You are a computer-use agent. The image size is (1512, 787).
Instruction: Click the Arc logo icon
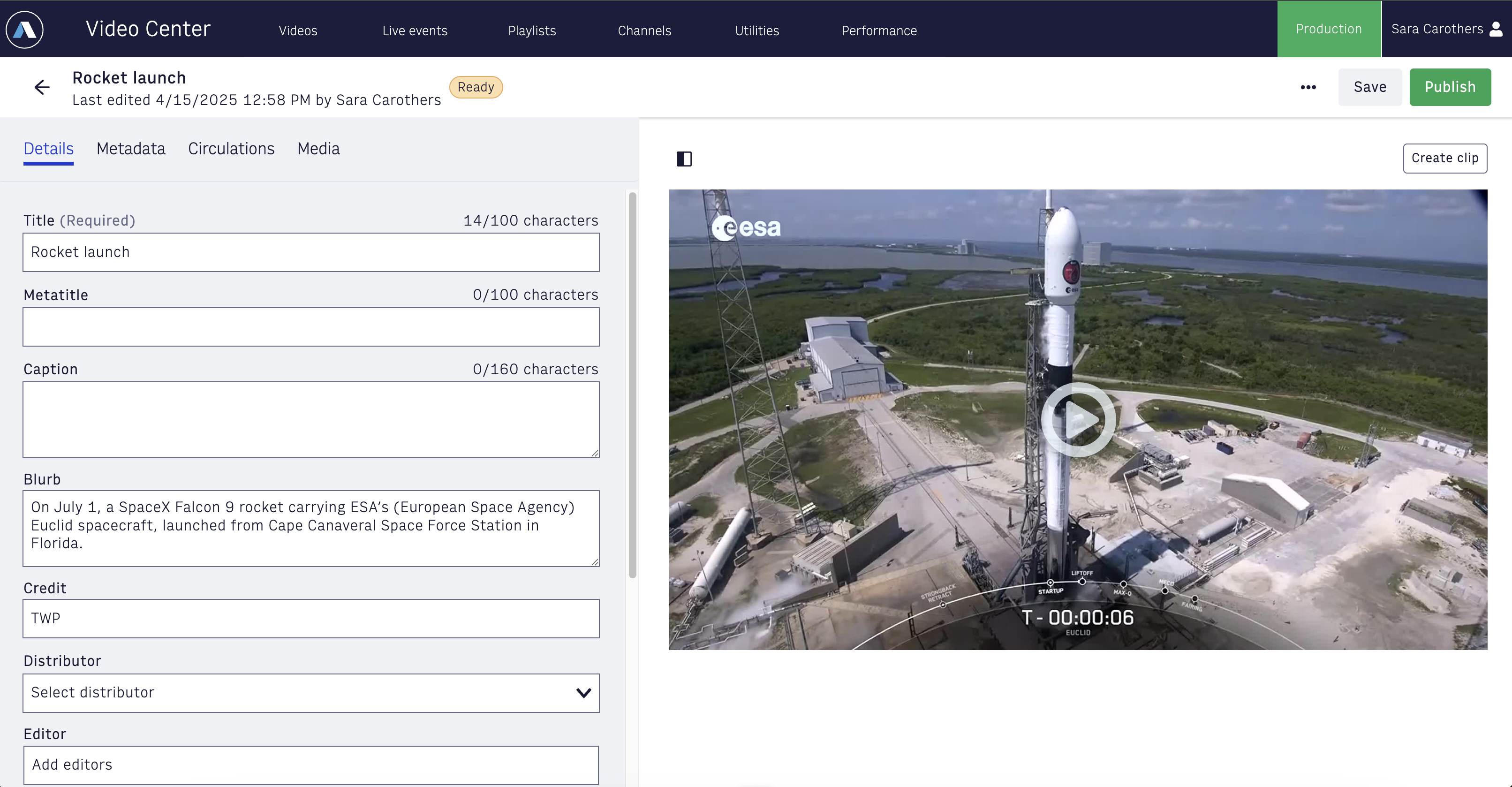25,30
